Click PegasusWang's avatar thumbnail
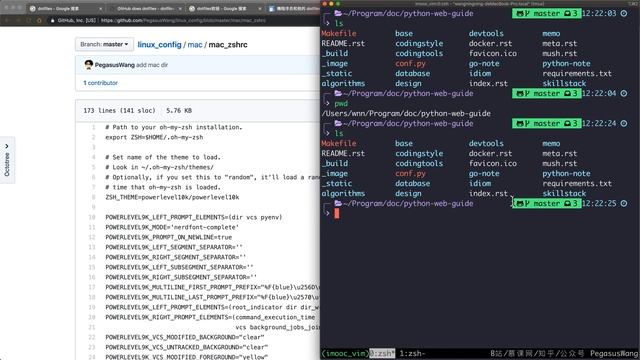This screenshot has width=640, height=360. [x=89, y=64]
